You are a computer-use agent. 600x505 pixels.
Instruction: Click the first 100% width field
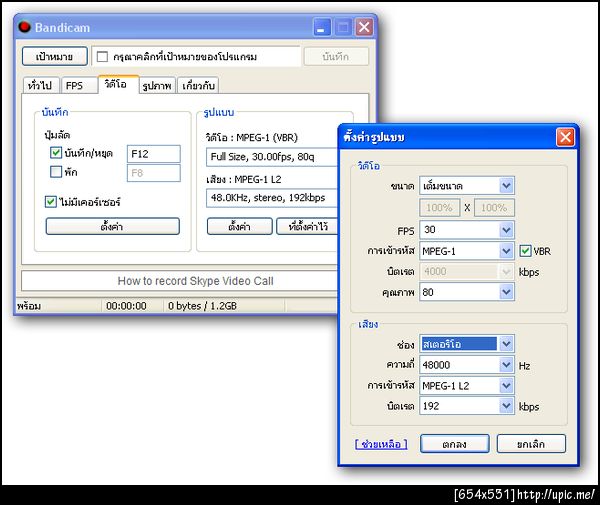440,208
